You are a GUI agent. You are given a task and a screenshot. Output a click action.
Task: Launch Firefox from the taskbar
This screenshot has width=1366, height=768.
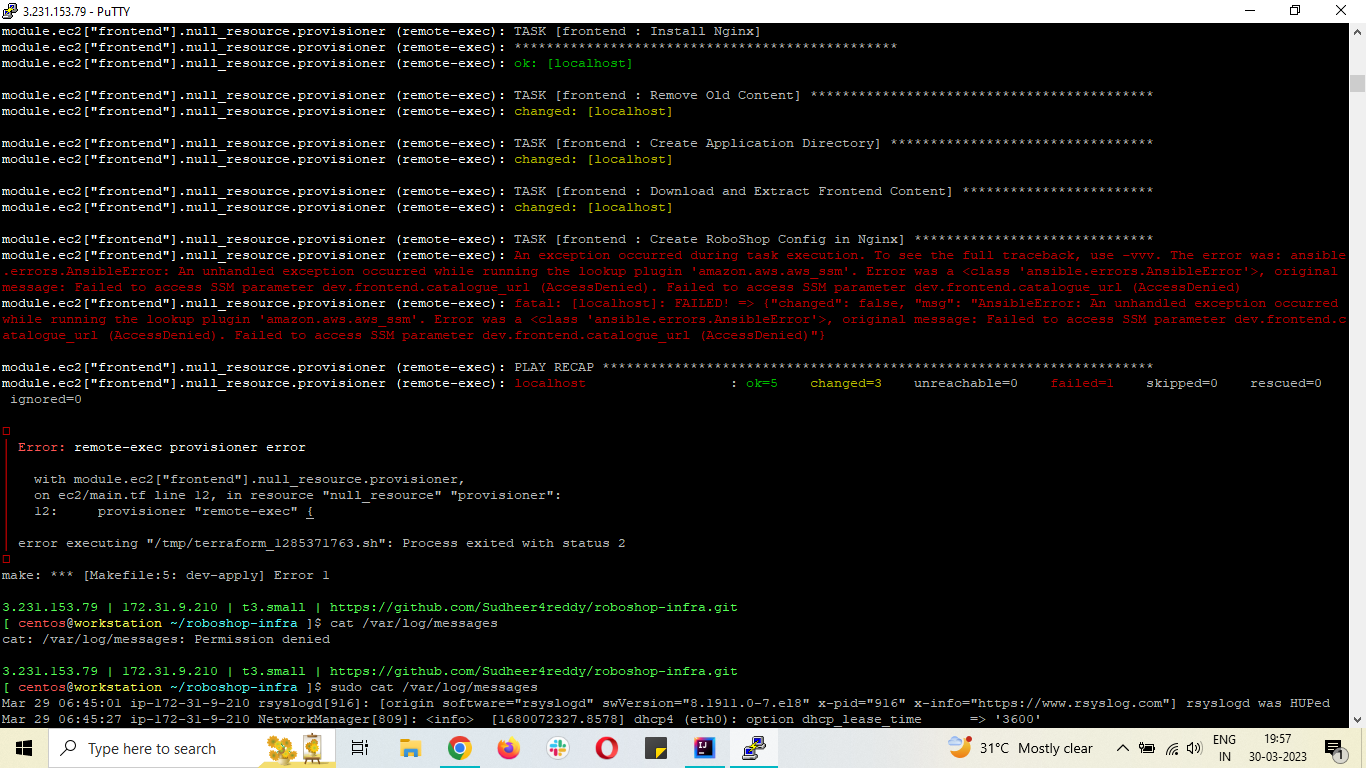tap(508, 748)
